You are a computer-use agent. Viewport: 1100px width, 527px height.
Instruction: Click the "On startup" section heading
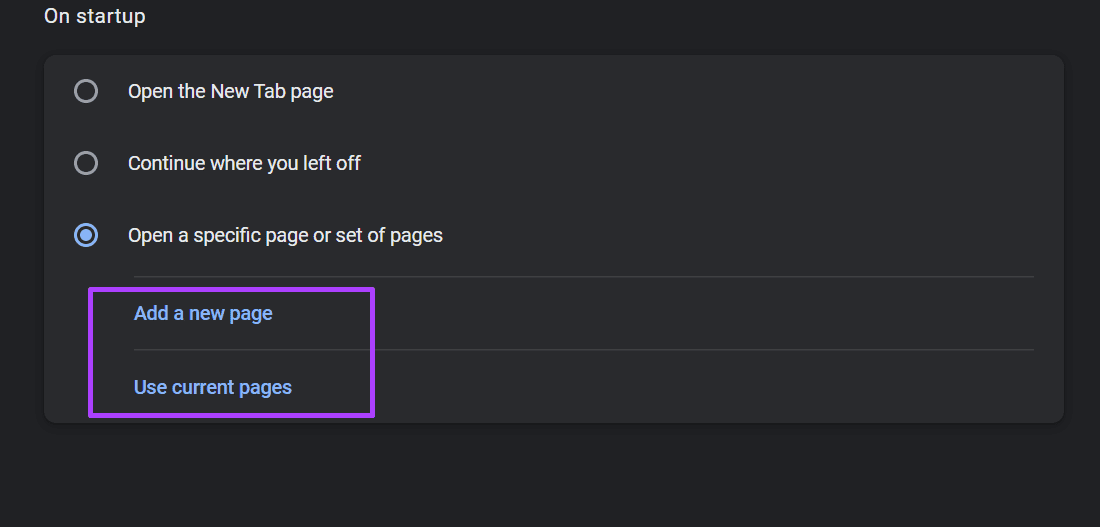click(x=95, y=15)
